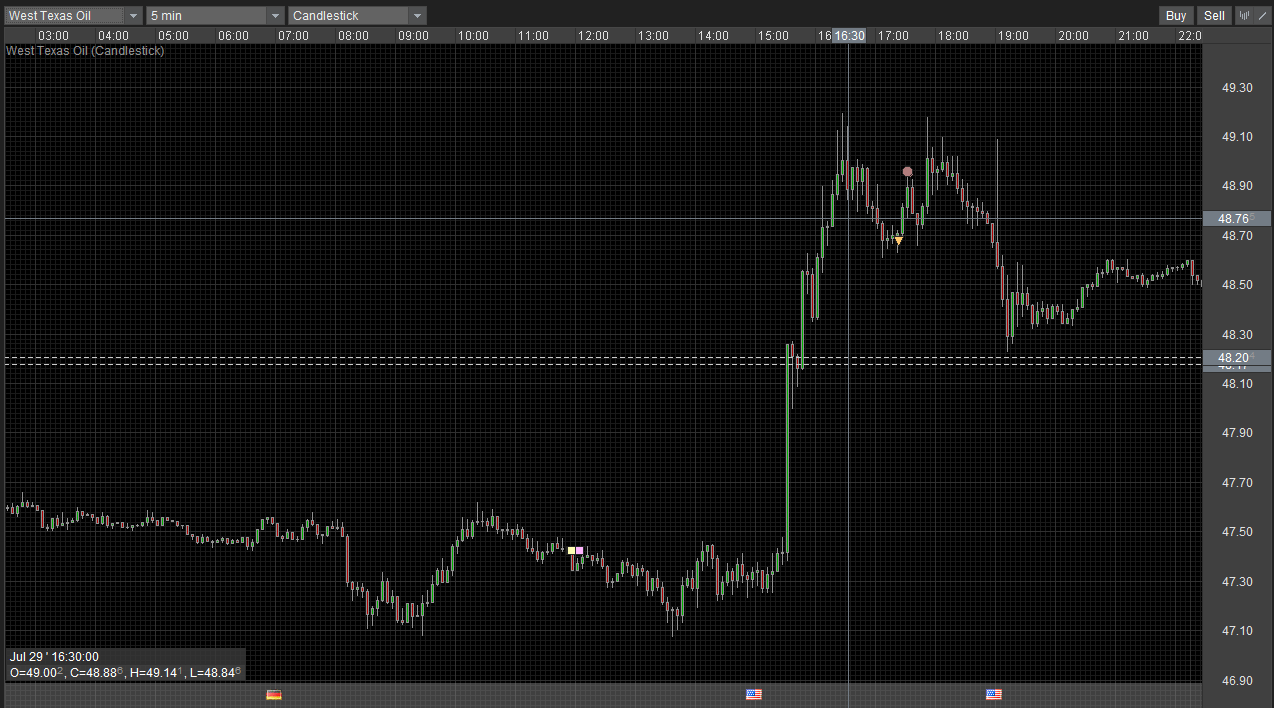This screenshot has height=708, width=1274.
Task: Click the 18:00 time axis label
Action: (953, 35)
